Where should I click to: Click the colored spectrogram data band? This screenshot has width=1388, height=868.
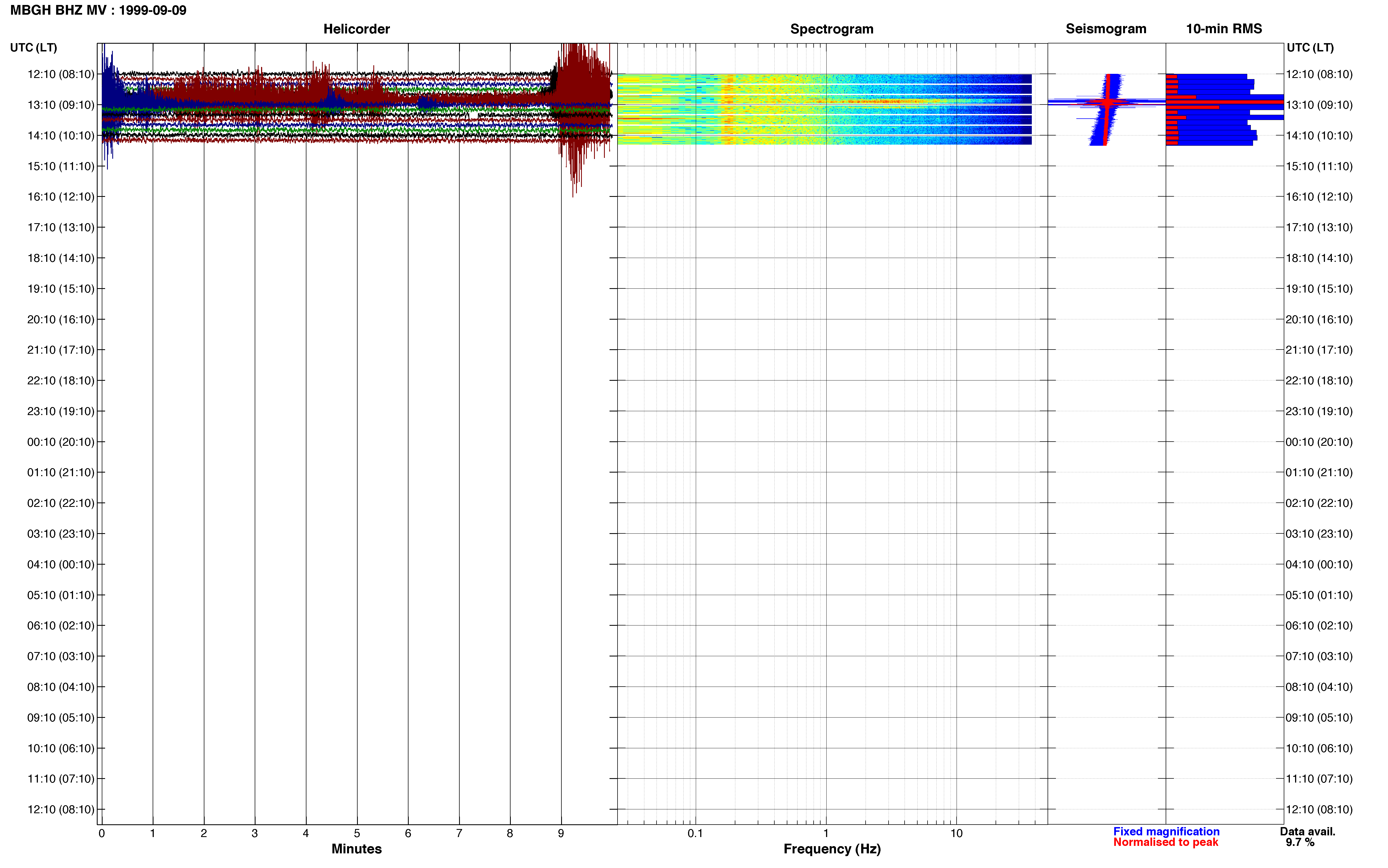click(824, 109)
